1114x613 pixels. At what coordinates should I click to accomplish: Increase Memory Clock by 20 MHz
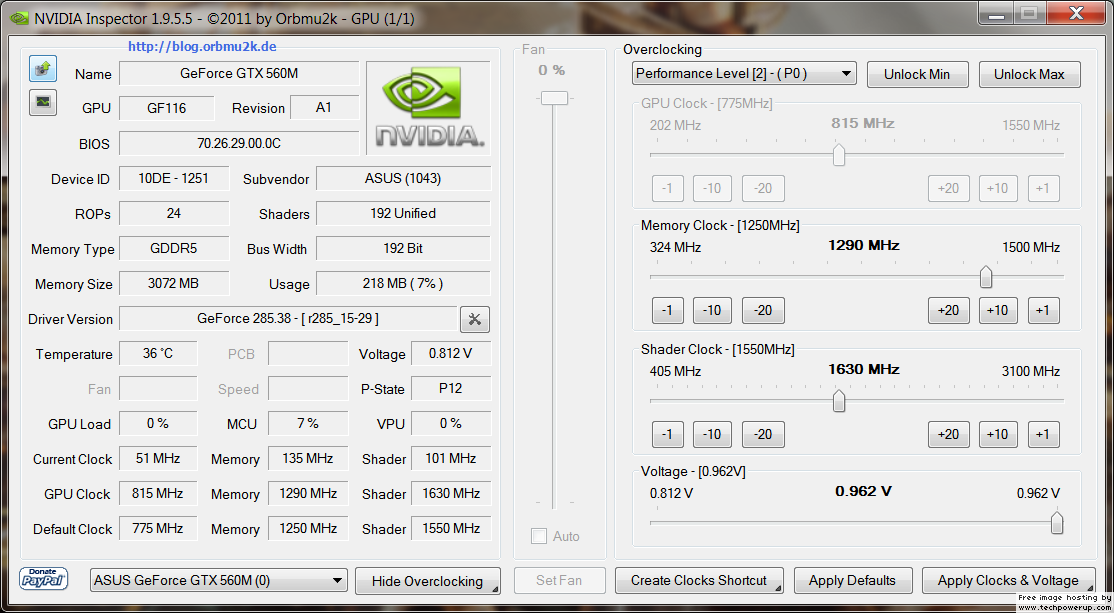tap(948, 310)
